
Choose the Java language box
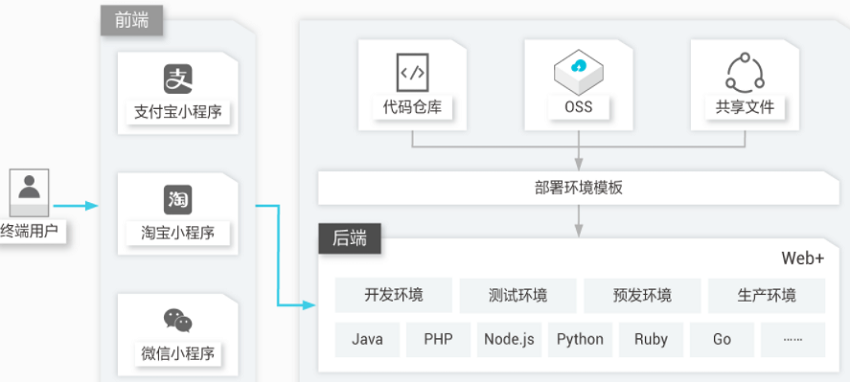pyautogui.click(x=368, y=340)
